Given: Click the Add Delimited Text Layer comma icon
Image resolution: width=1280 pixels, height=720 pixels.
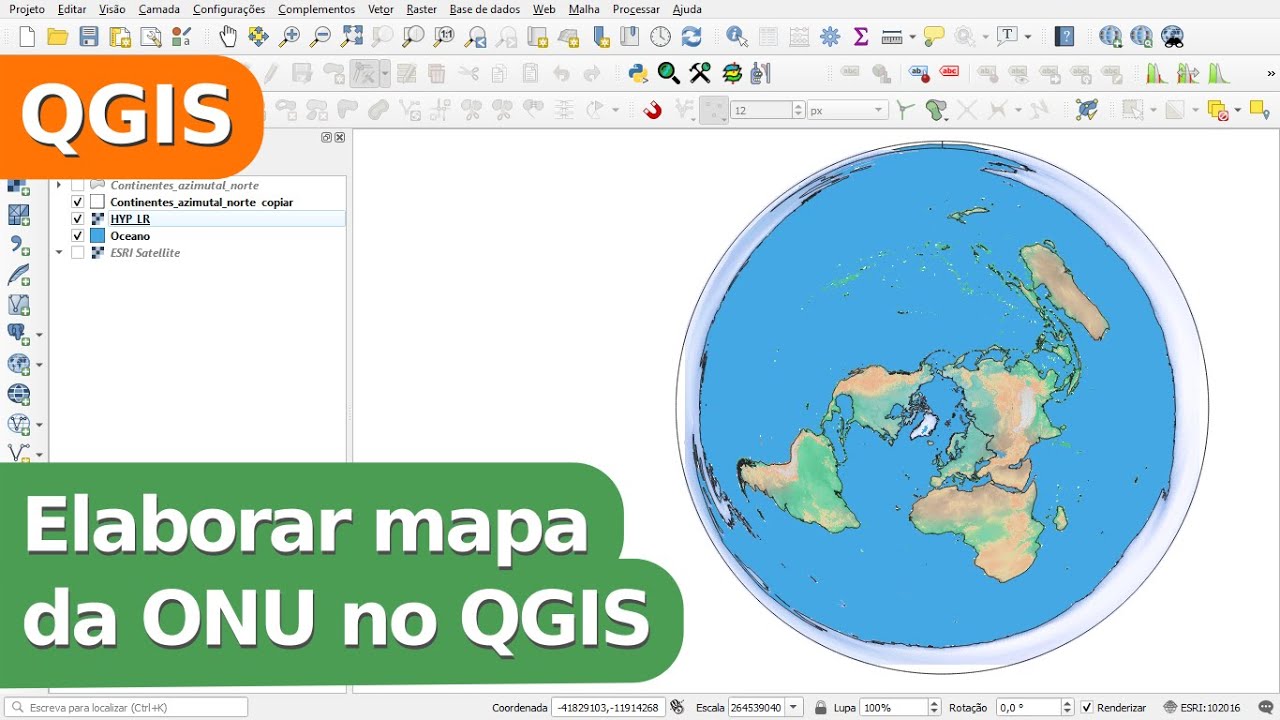Looking at the screenshot, I should (18, 245).
